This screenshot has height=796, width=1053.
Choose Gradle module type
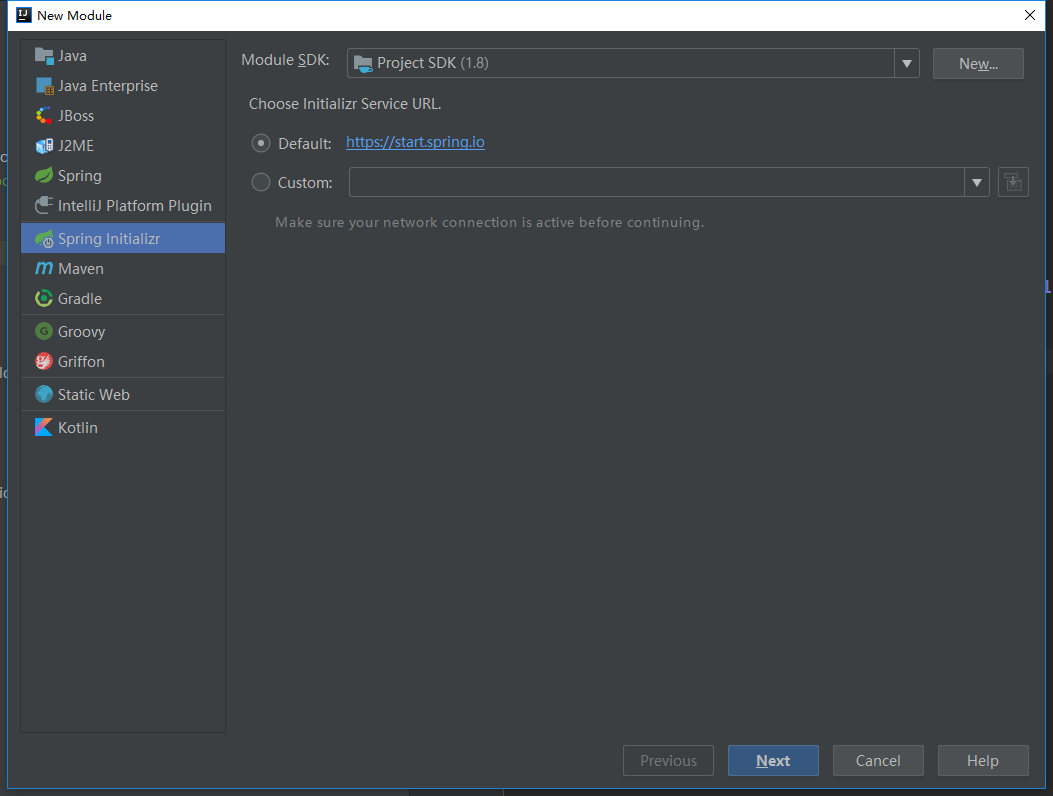coord(123,298)
